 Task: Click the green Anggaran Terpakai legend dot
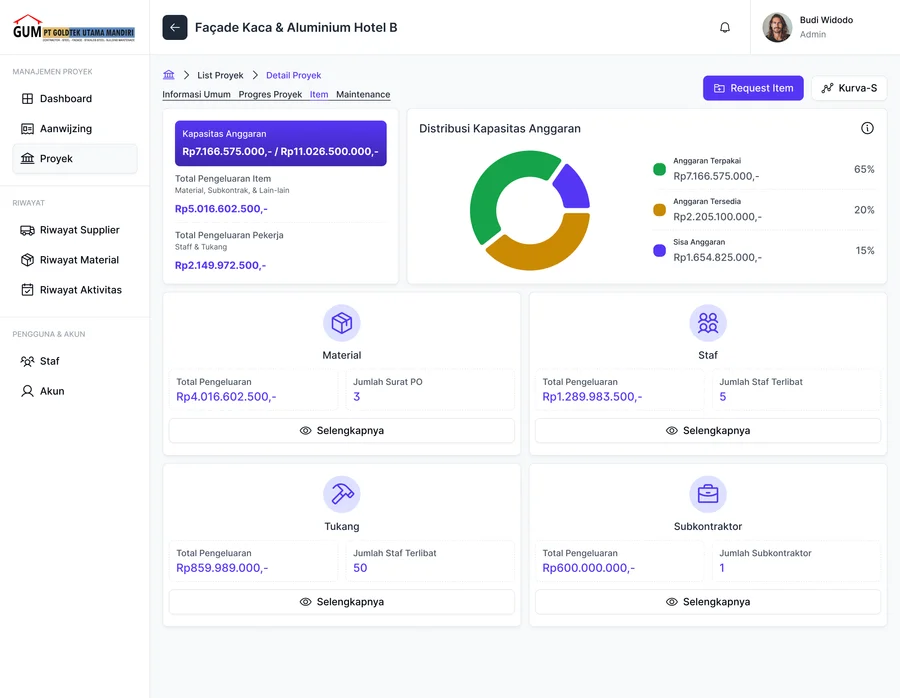click(660, 169)
